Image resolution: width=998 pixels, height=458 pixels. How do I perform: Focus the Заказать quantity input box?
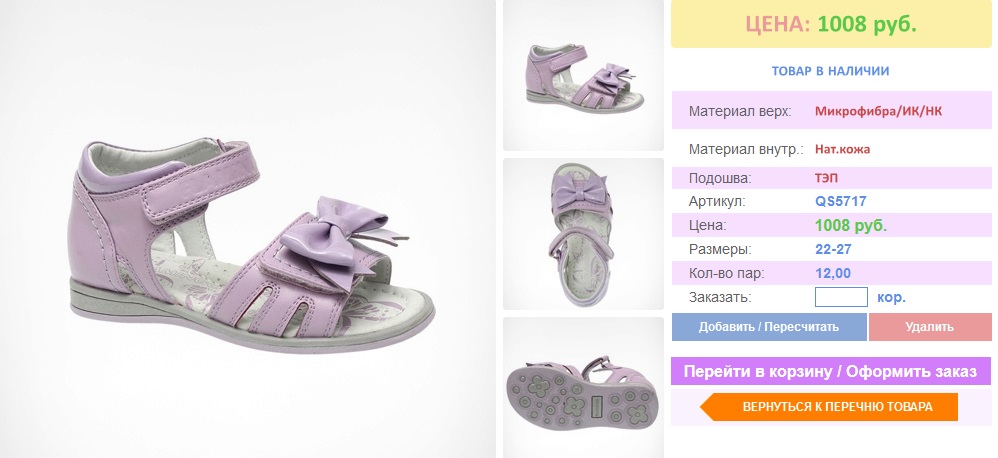point(841,297)
